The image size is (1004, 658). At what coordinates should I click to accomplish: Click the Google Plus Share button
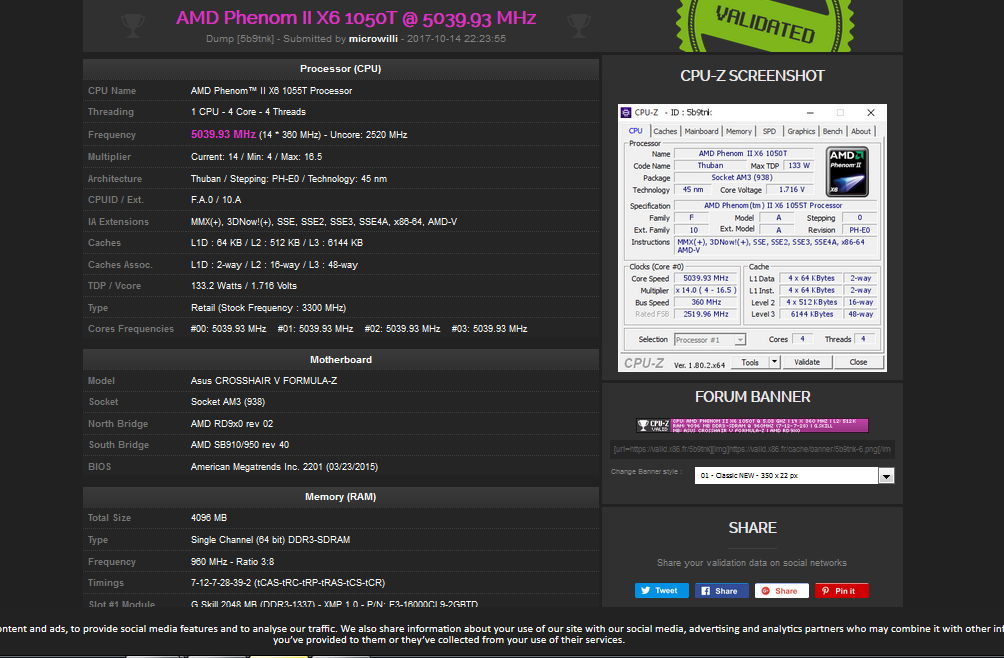[781, 591]
